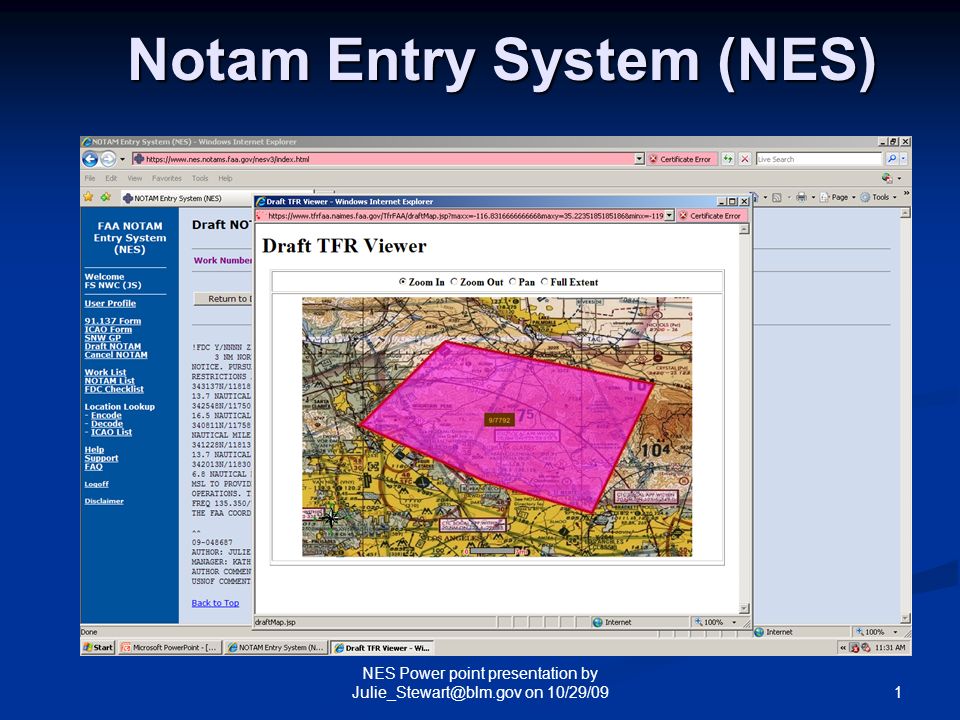Click the RSS Feeds toolbar icon
This screenshot has width=960, height=720.
[776, 197]
